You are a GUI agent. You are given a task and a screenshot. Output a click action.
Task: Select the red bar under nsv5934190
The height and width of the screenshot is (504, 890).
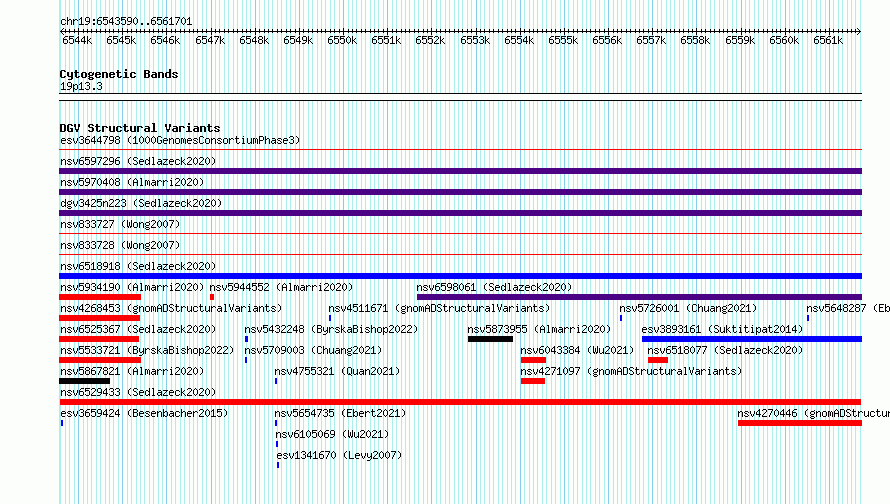click(x=100, y=297)
